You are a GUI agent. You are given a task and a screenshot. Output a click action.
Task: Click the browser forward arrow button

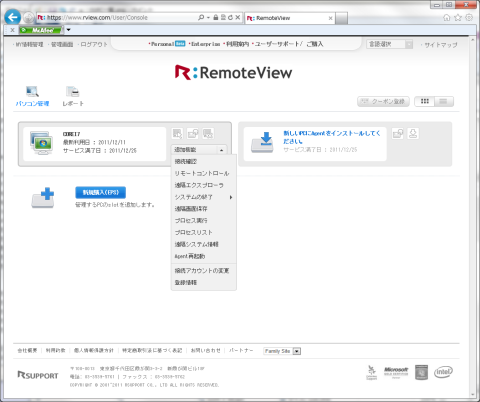(x=29, y=17)
